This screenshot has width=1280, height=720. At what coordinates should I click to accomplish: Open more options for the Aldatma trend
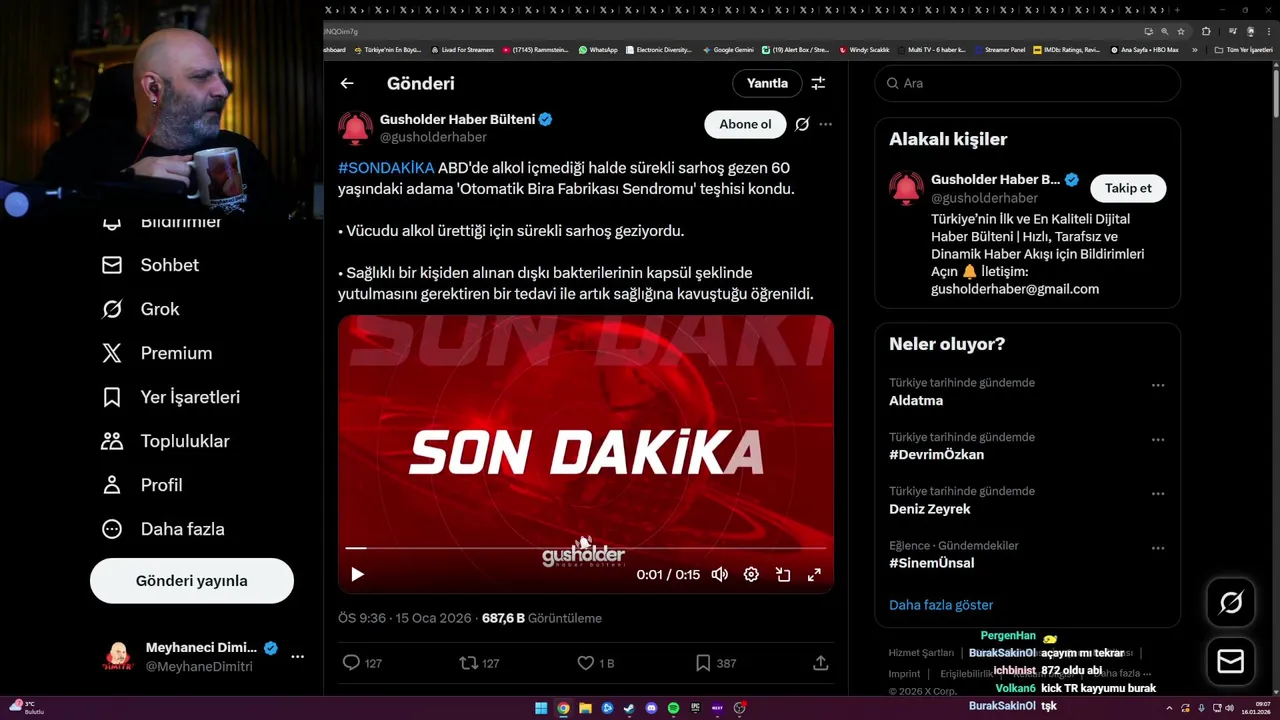tap(1157, 385)
